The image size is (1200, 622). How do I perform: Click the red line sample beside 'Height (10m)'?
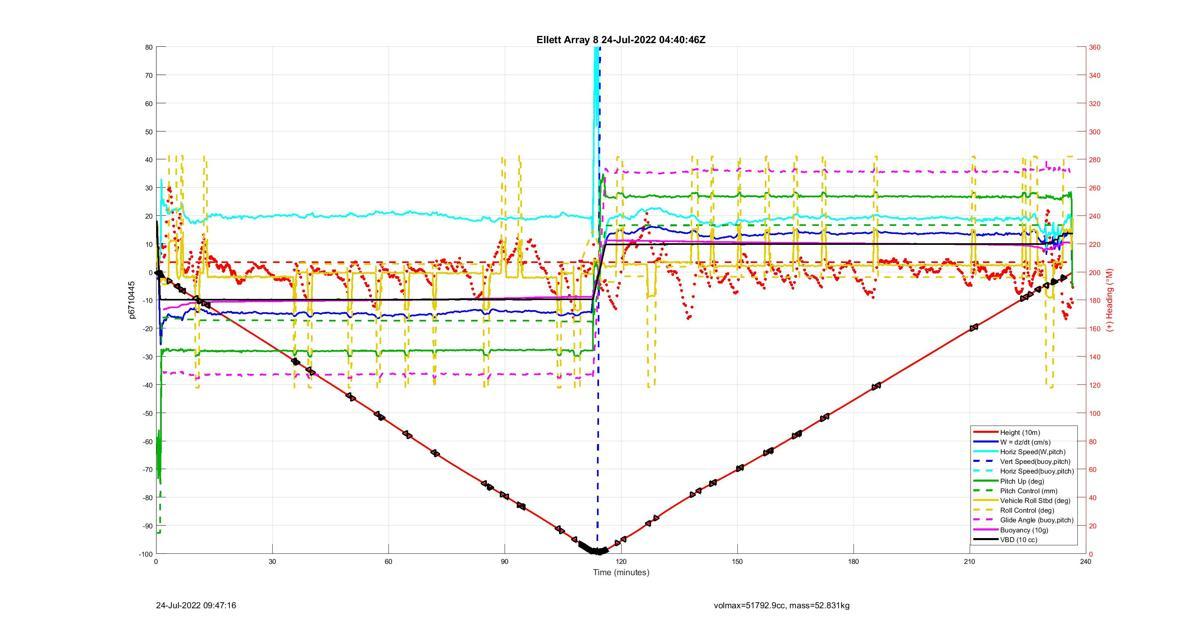(985, 432)
